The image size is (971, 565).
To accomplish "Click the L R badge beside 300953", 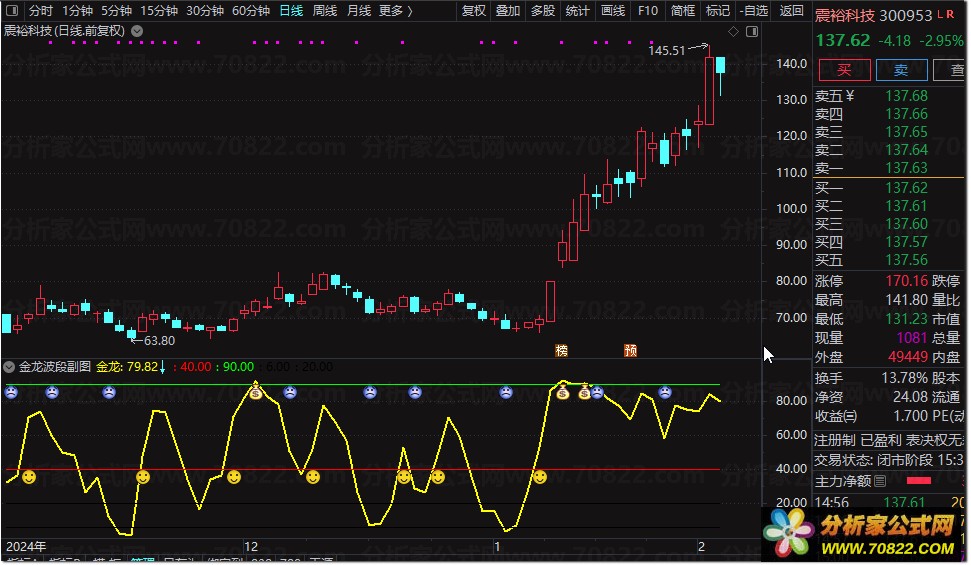I will click(x=946, y=14).
